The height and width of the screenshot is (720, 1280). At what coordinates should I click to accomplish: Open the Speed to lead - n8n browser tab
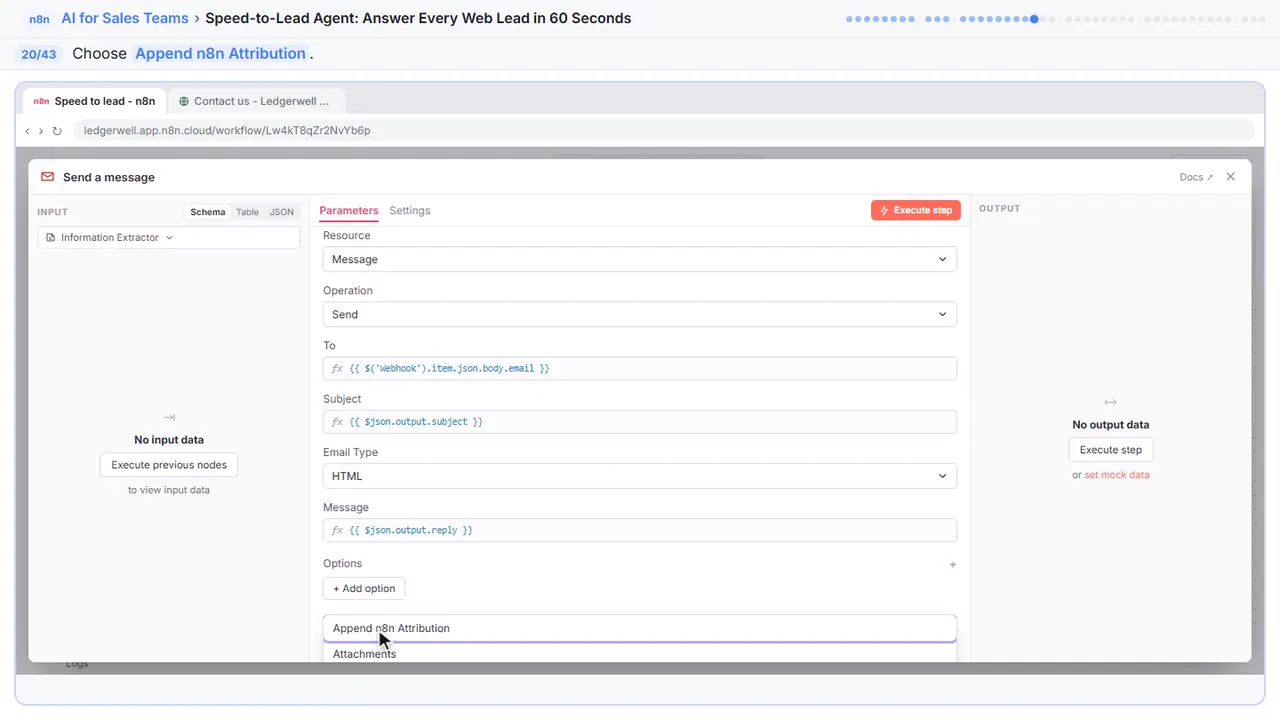(95, 101)
